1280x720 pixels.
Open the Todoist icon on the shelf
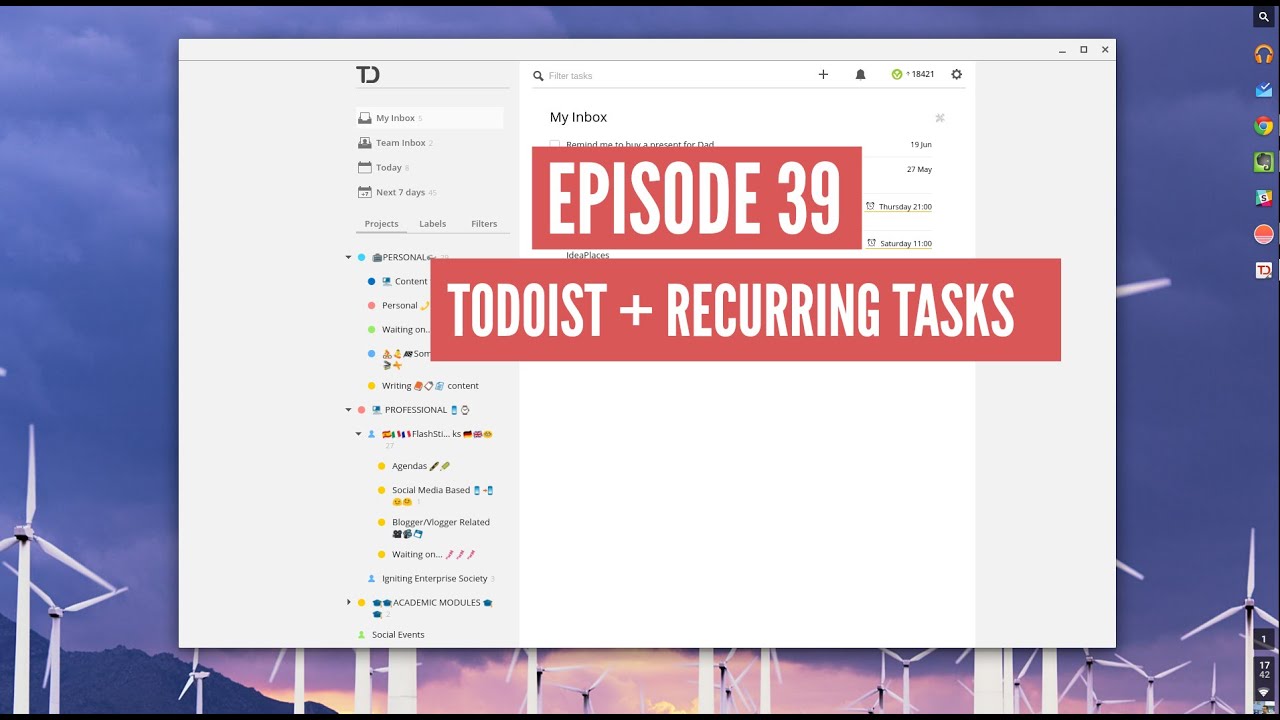(x=1264, y=270)
